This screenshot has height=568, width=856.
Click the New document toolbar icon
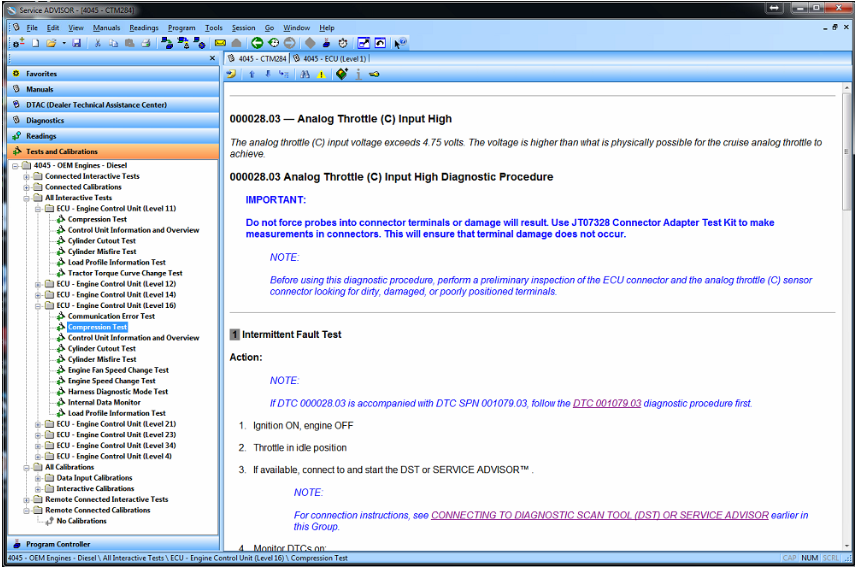click(35, 43)
